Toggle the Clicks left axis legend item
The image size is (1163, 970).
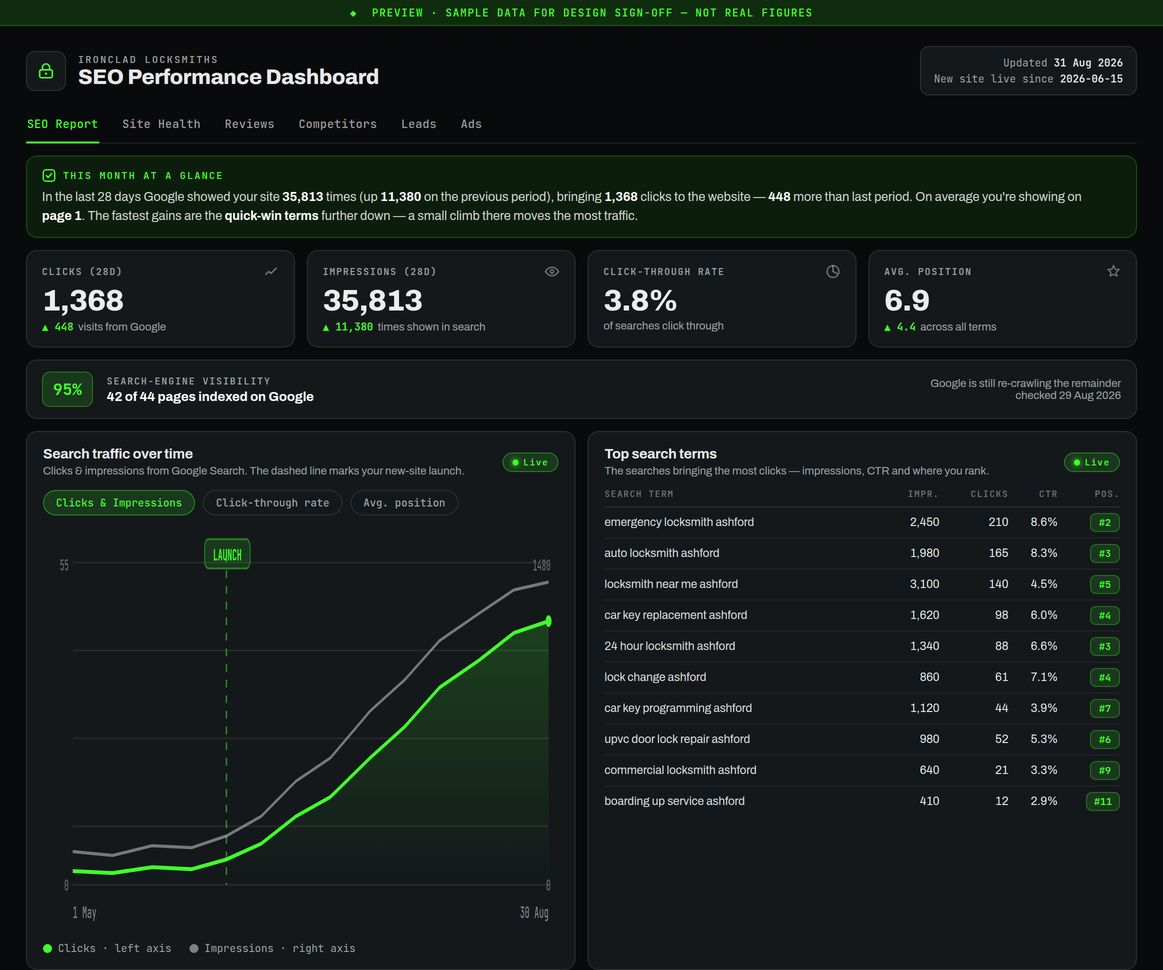click(x=107, y=948)
